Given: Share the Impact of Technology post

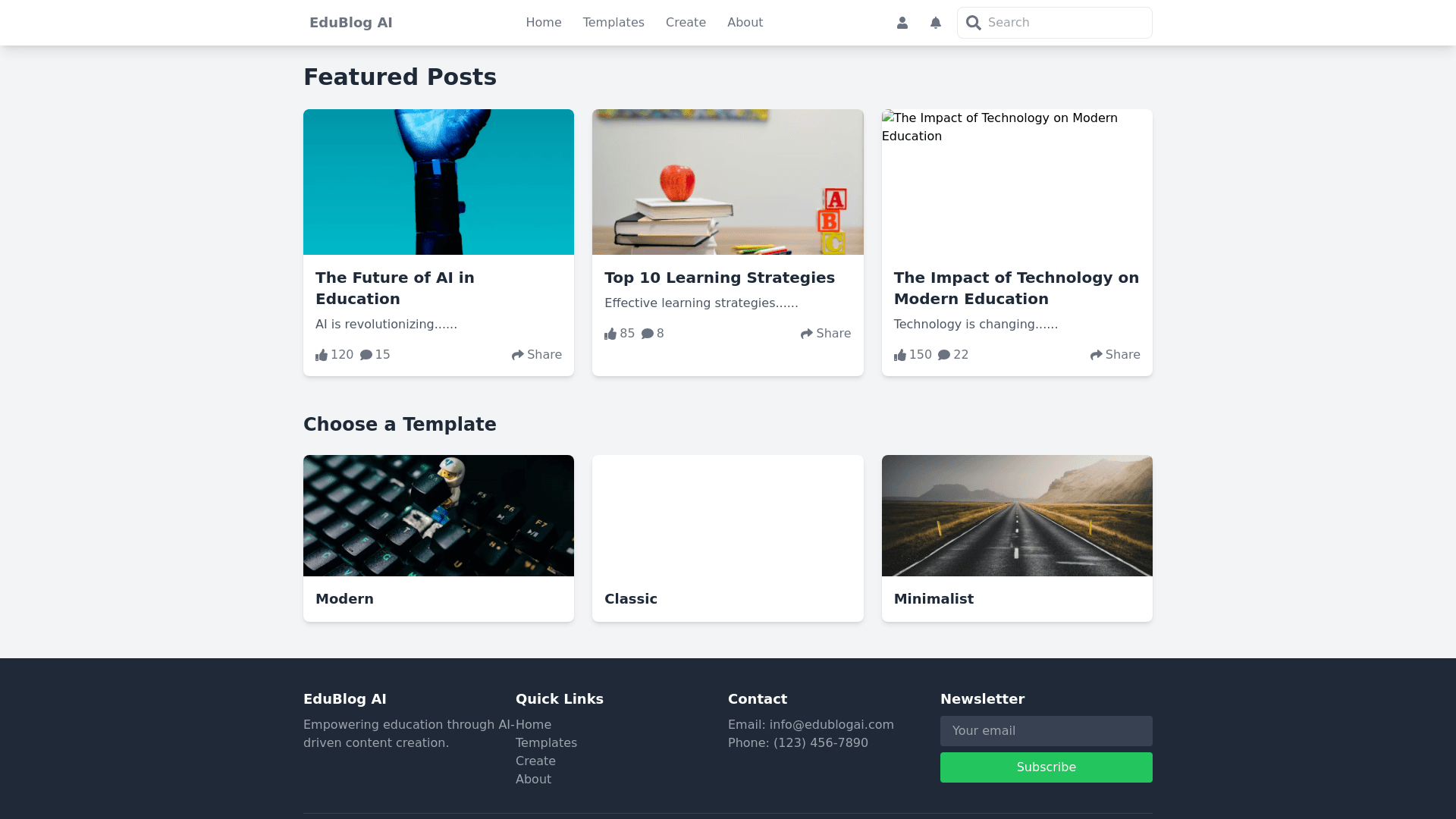Looking at the screenshot, I should pos(1115,355).
